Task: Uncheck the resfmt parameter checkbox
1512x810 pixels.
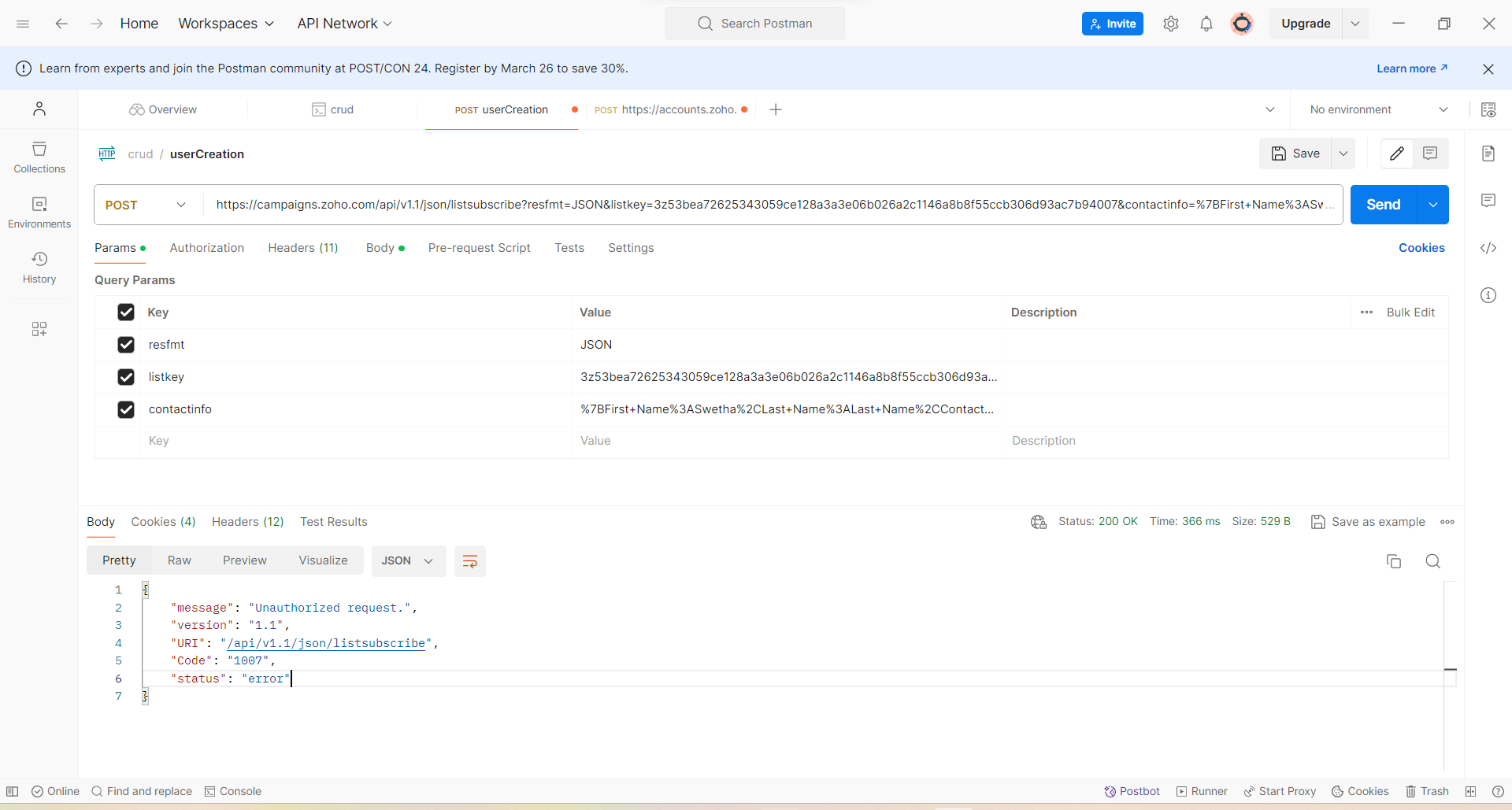Action: tap(126, 345)
